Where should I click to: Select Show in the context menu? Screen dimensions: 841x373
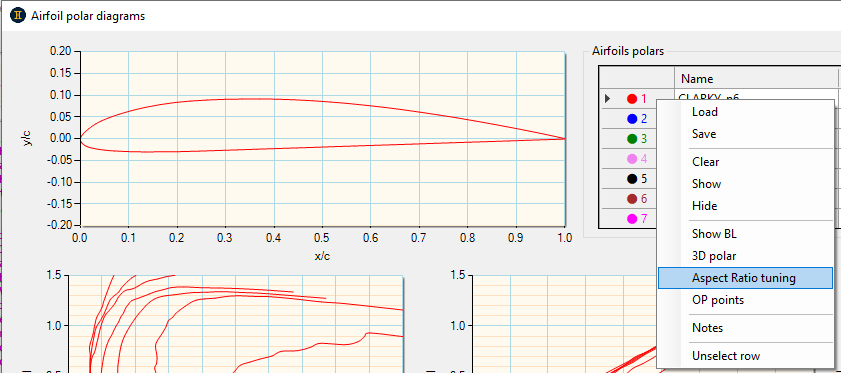[746, 184]
